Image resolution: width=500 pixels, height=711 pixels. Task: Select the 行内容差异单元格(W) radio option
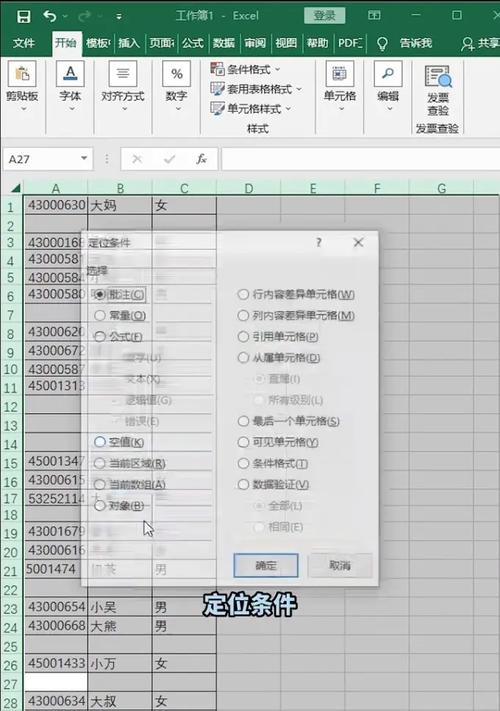click(296, 295)
